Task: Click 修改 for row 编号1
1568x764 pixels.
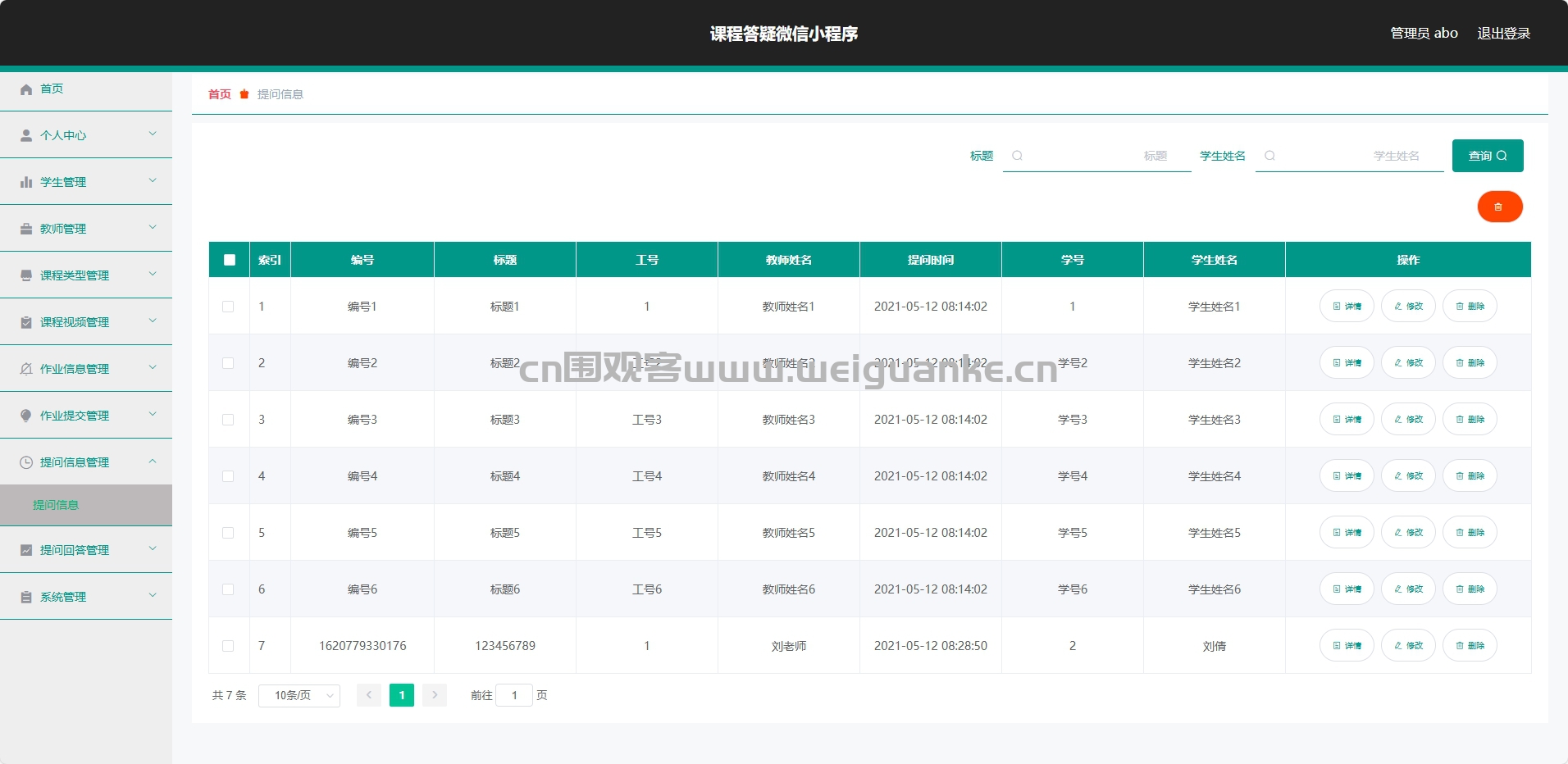Action: pos(1408,307)
